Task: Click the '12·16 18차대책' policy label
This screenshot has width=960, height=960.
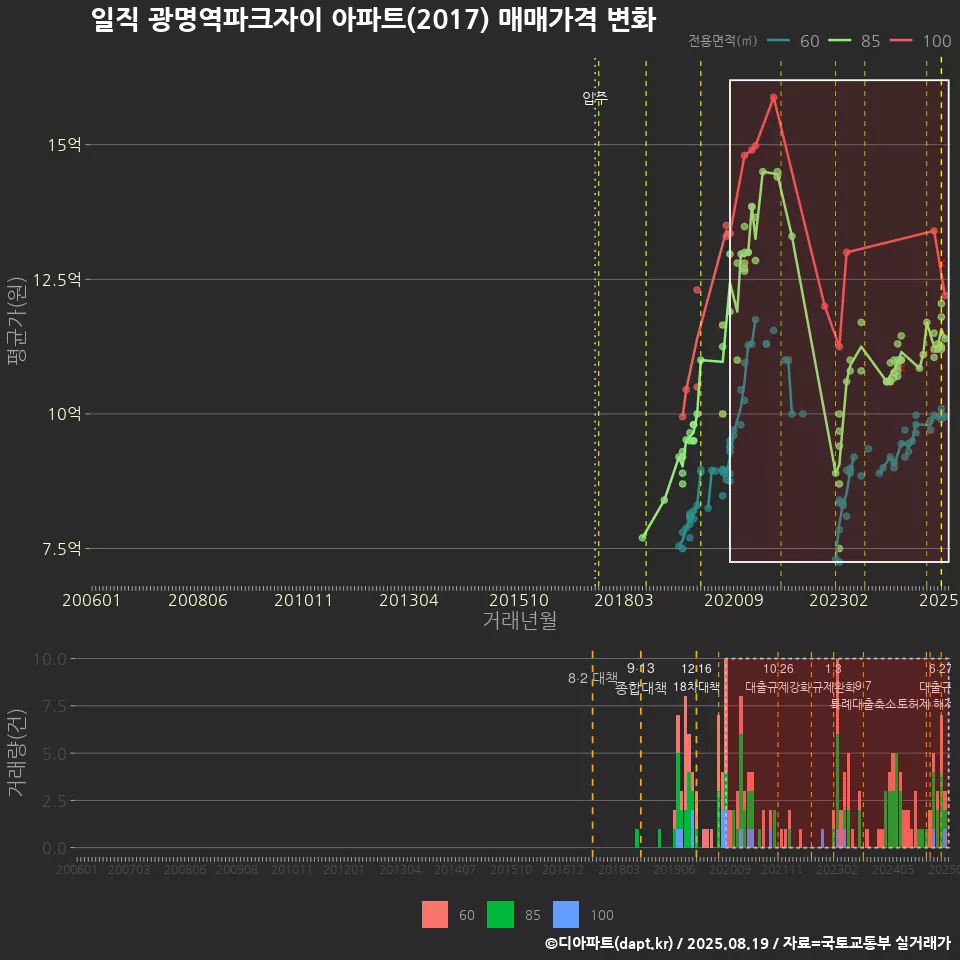Action: point(696,678)
